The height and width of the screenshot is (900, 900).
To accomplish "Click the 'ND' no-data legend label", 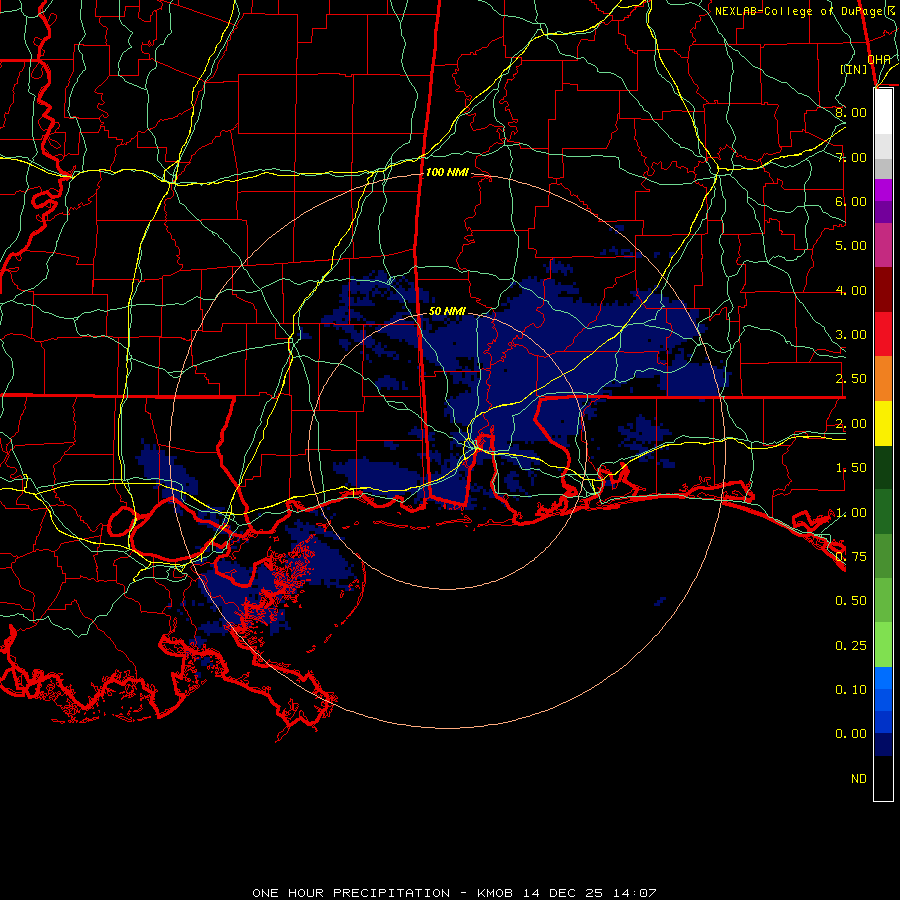I will coord(859,779).
